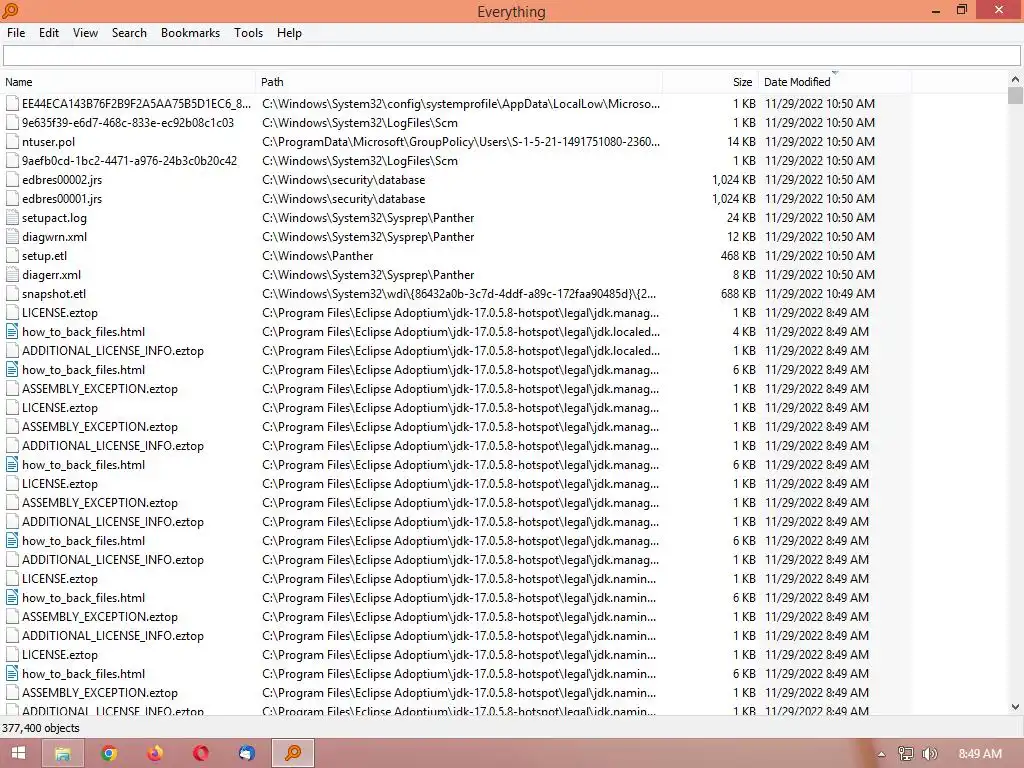This screenshot has height=768, width=1024.
Task: Launch Google Chrome from the taskbar
Action: pos(109,753)
